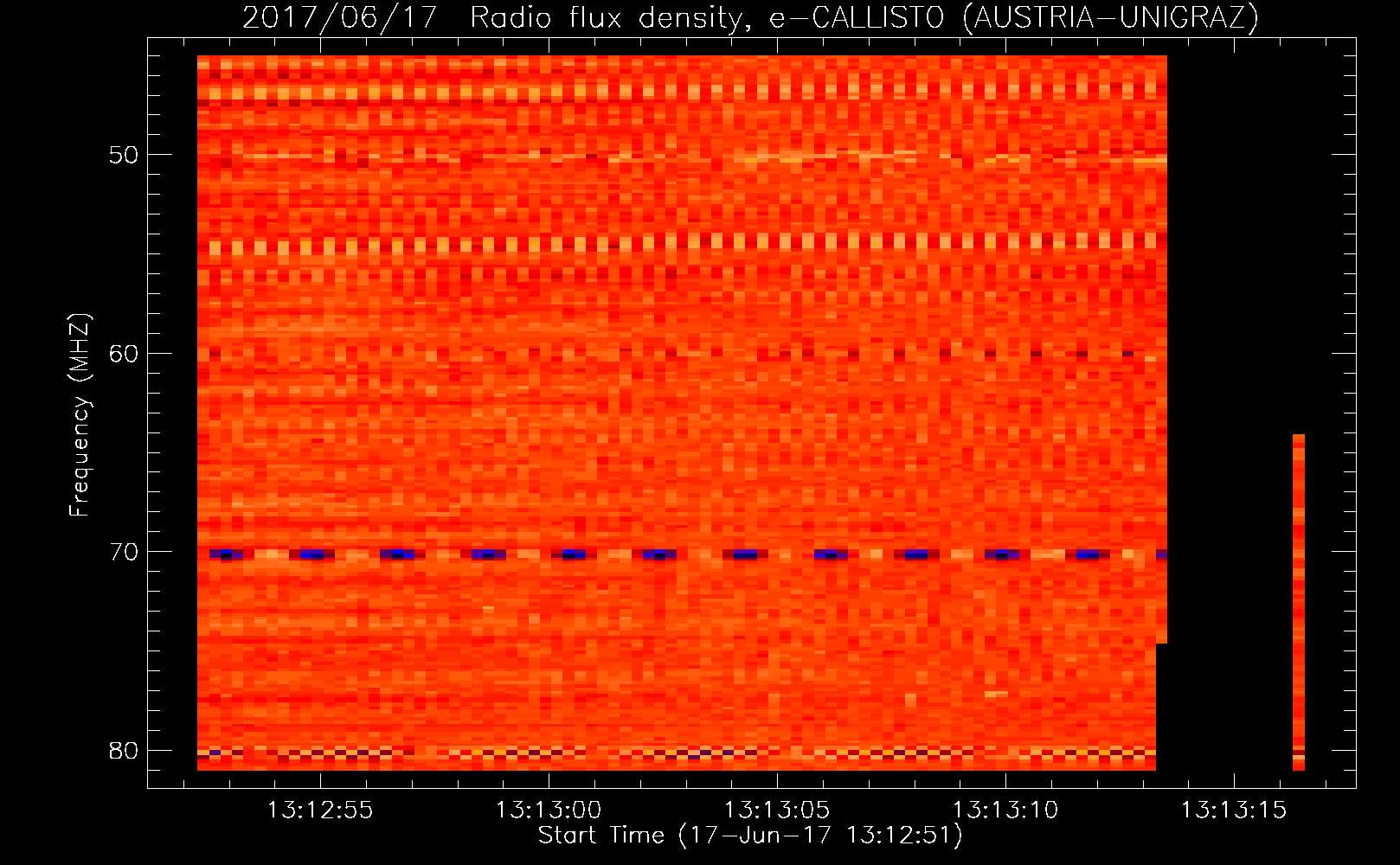Click the 80 frequency tick label
Image resolution: width=1400 pixels, height=865 pixels.
coord(124,750)
